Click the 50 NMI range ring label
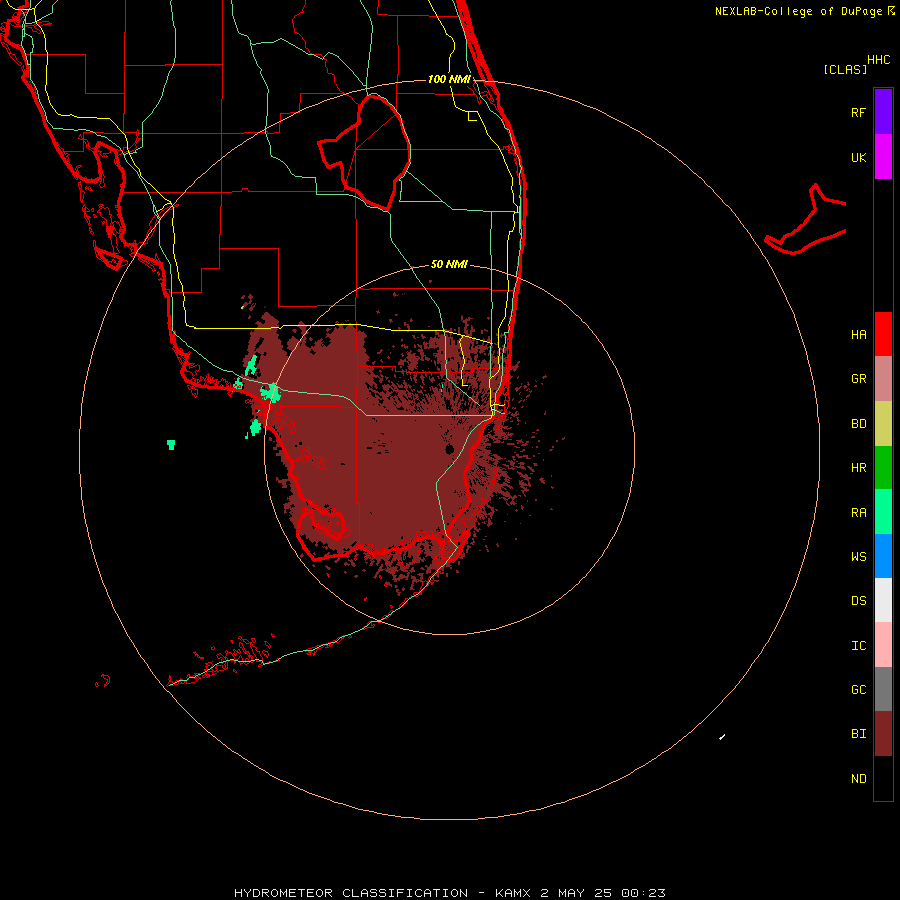Screen dimensions: 900x900 449,265
